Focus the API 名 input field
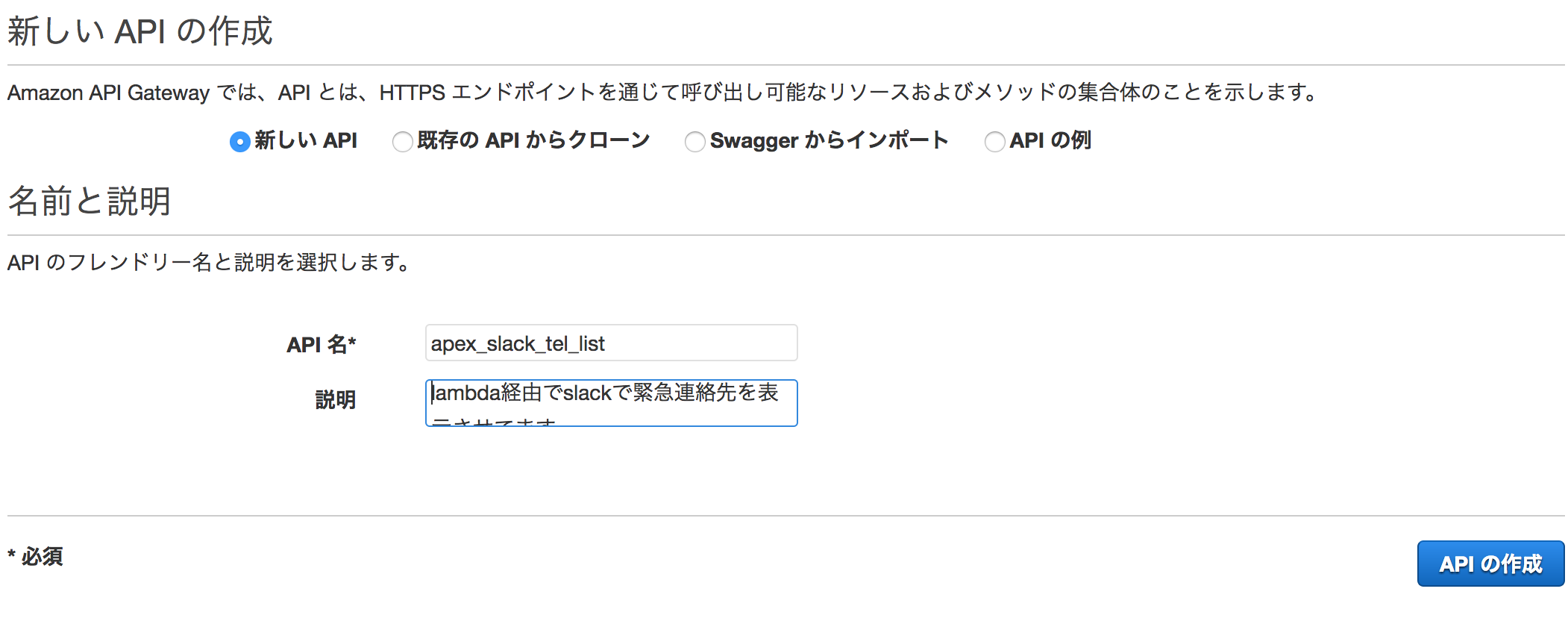1568x624 pixels. click(611, 343)
